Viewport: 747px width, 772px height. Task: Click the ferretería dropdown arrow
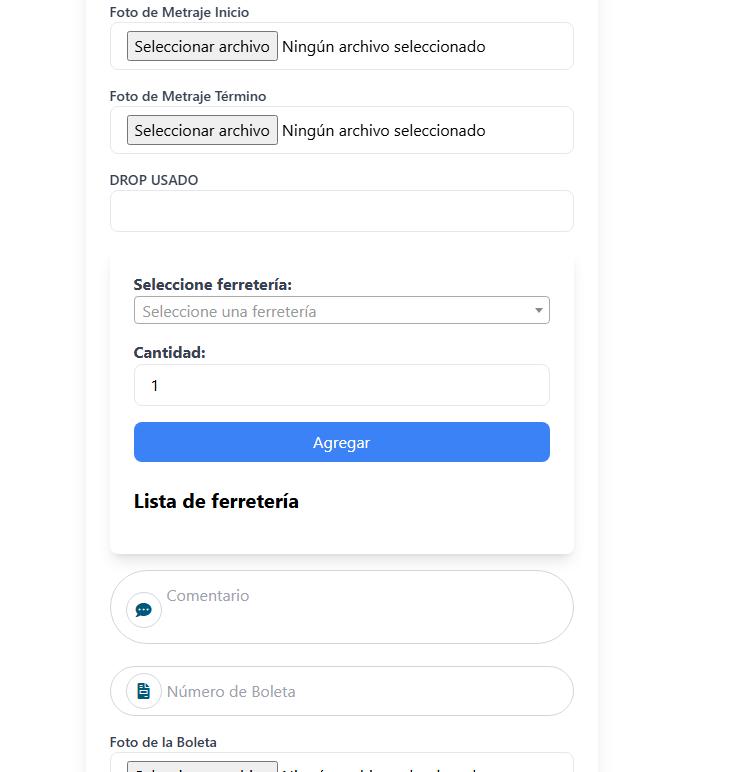point(539,311)
